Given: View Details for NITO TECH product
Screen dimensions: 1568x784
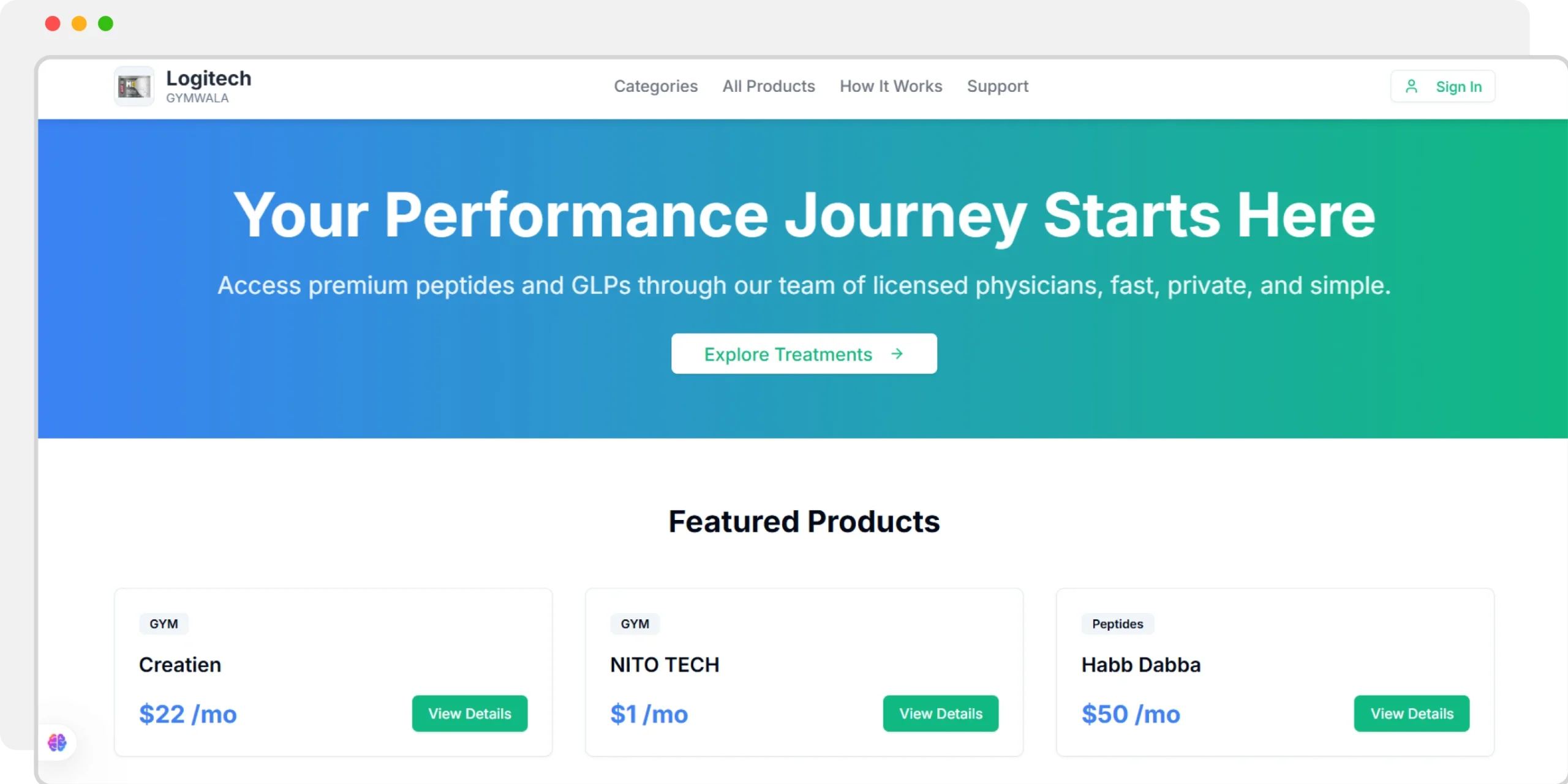Looking at the screenshot, I should point(940,714).
